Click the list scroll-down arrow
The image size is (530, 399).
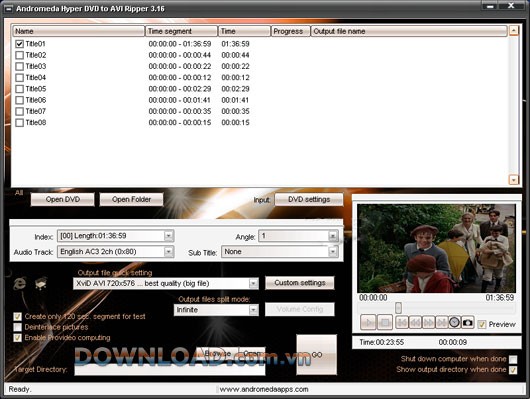coord(513,180)
